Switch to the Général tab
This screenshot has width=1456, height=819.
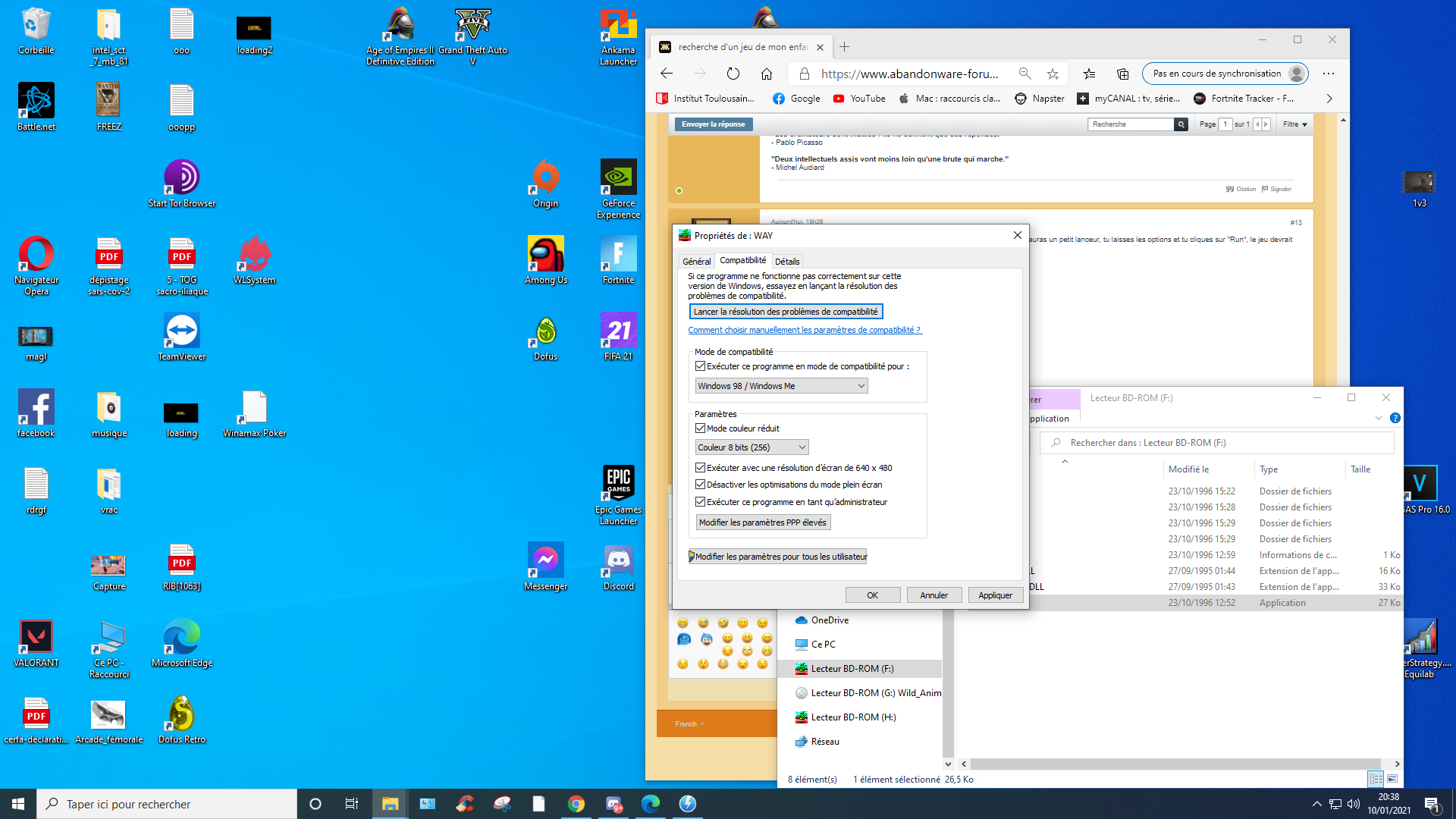(x=696, y=262)
